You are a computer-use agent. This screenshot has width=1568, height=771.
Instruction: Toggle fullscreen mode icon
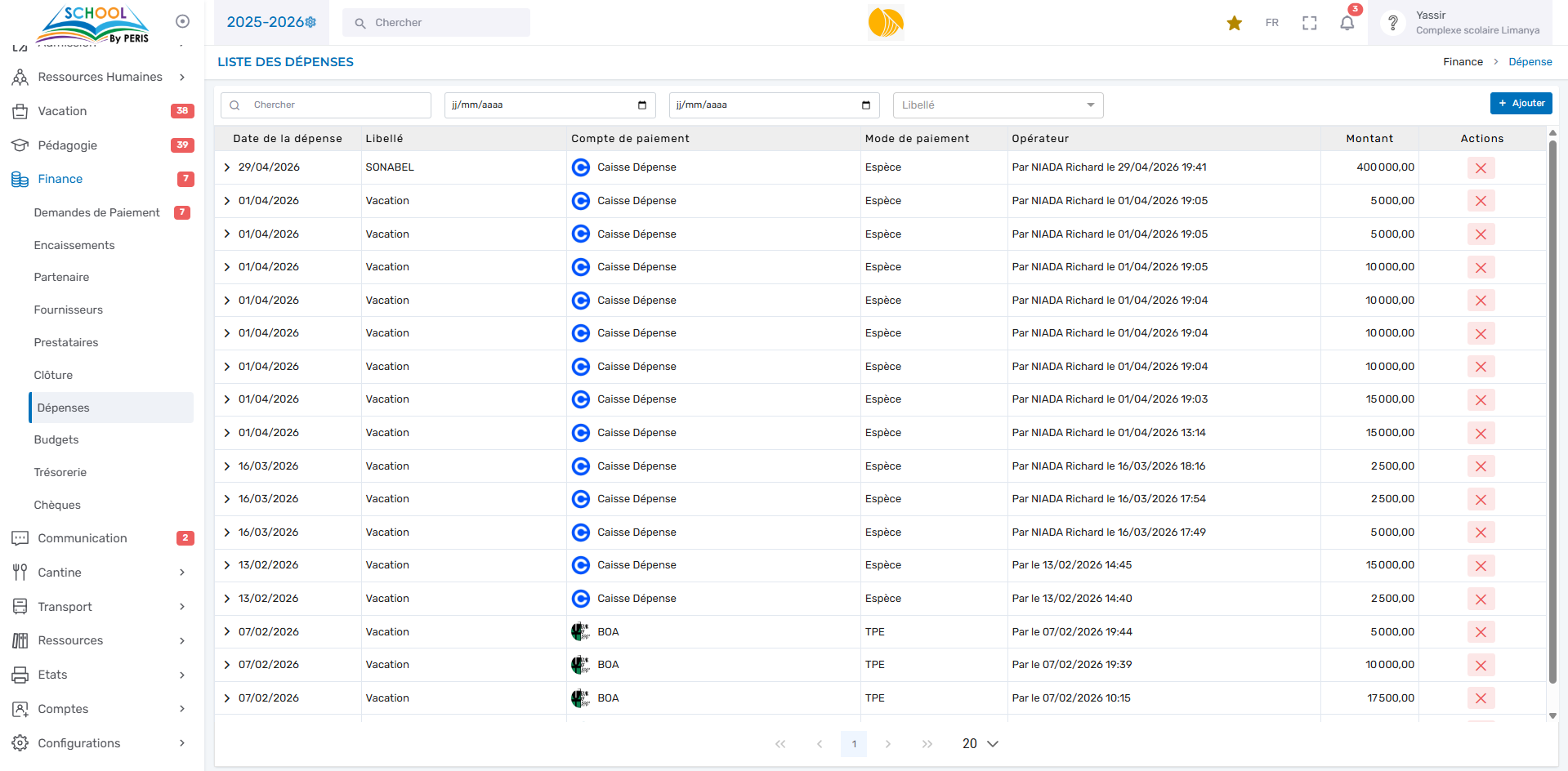1309,23
